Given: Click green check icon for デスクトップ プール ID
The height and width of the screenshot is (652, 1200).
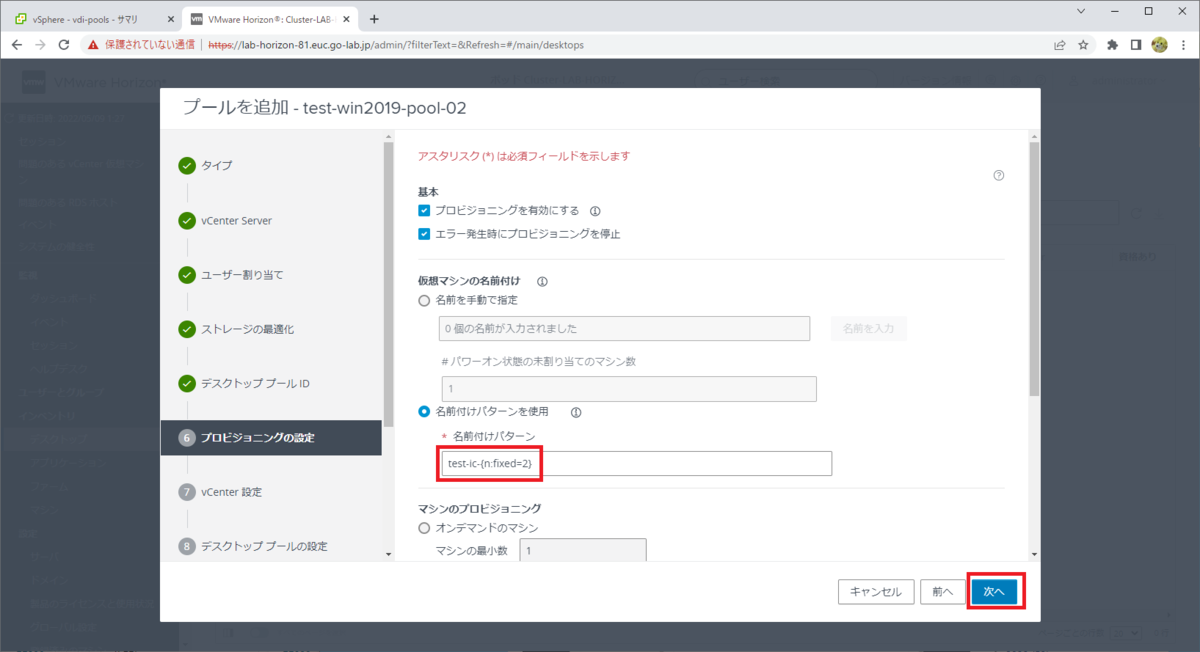Looking at the screenshot, I should tap(187, 384).
